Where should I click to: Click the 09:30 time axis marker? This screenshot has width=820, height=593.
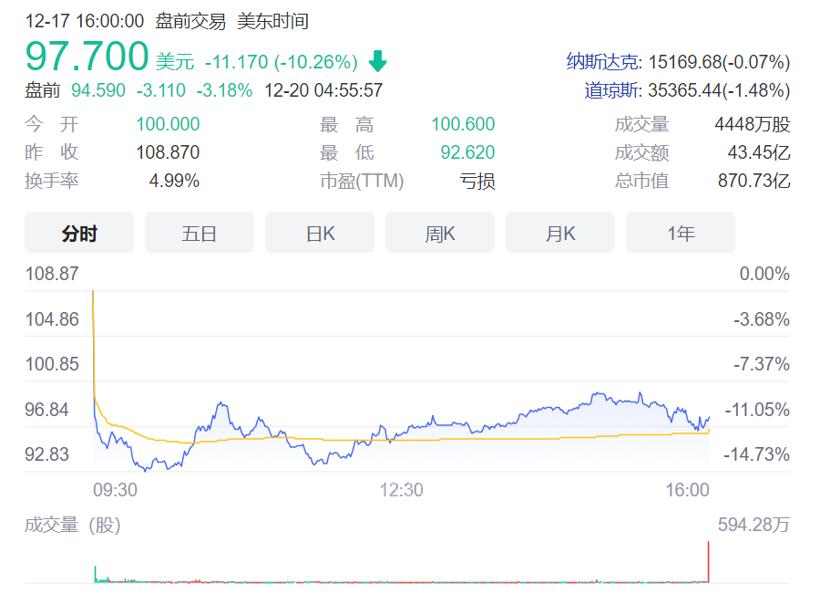point(116,490)
